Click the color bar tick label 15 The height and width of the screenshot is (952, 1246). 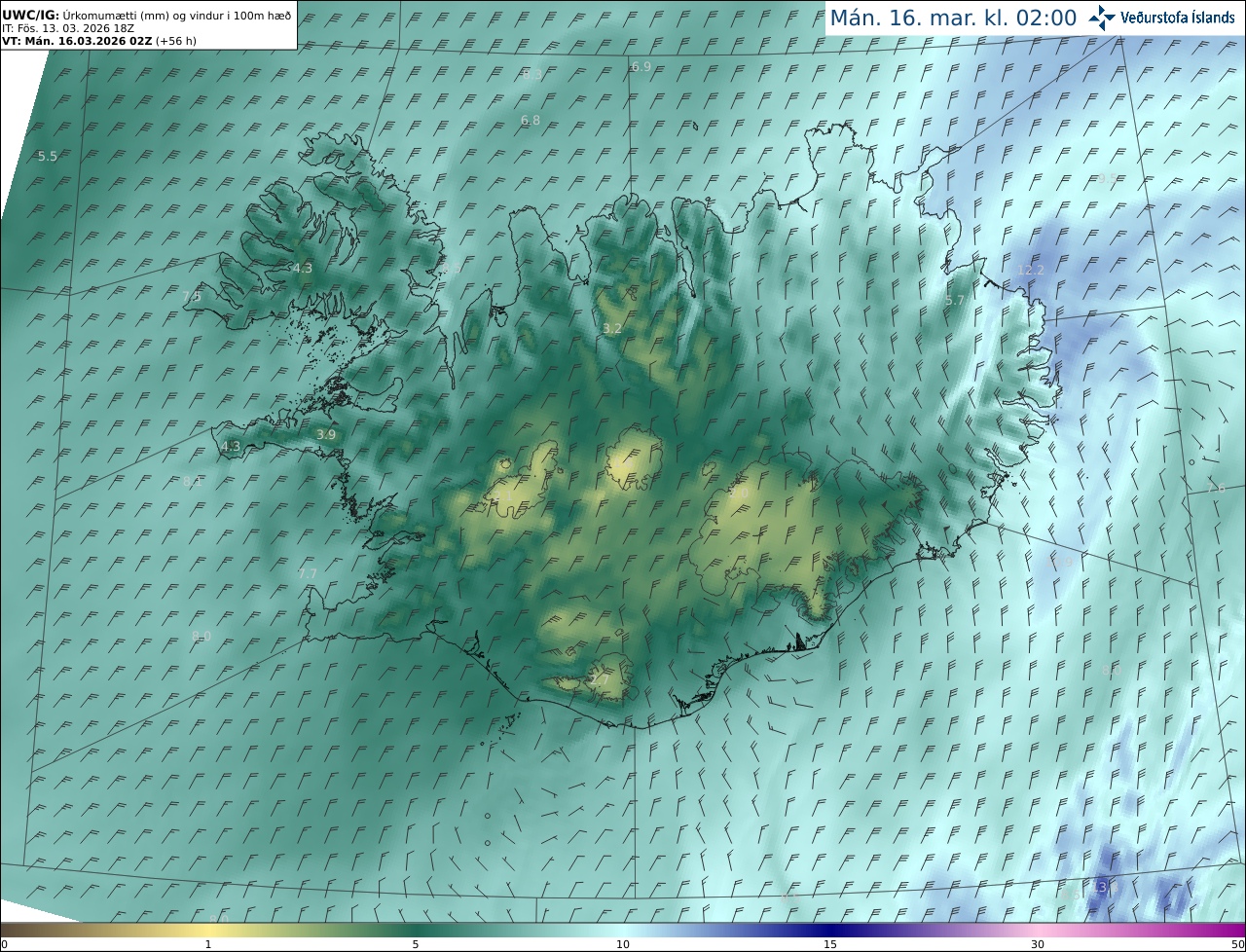click(x=830, y=945)
